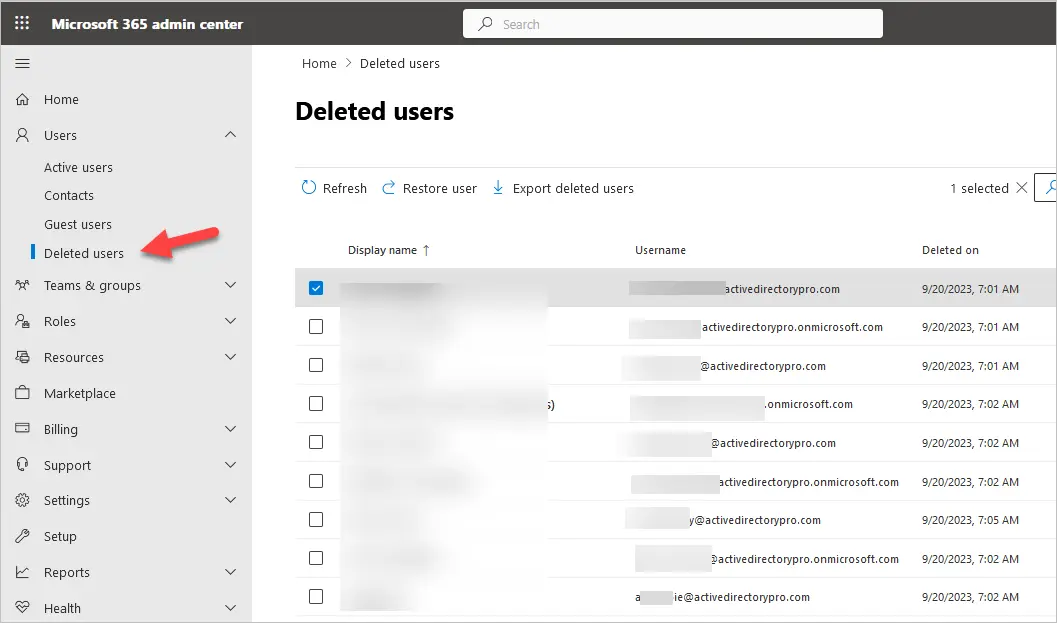Check the last row ie@activedirectorypro.com checkbox
The image size is (1057, 623).
pyautogui.click(x=315, y=596)
